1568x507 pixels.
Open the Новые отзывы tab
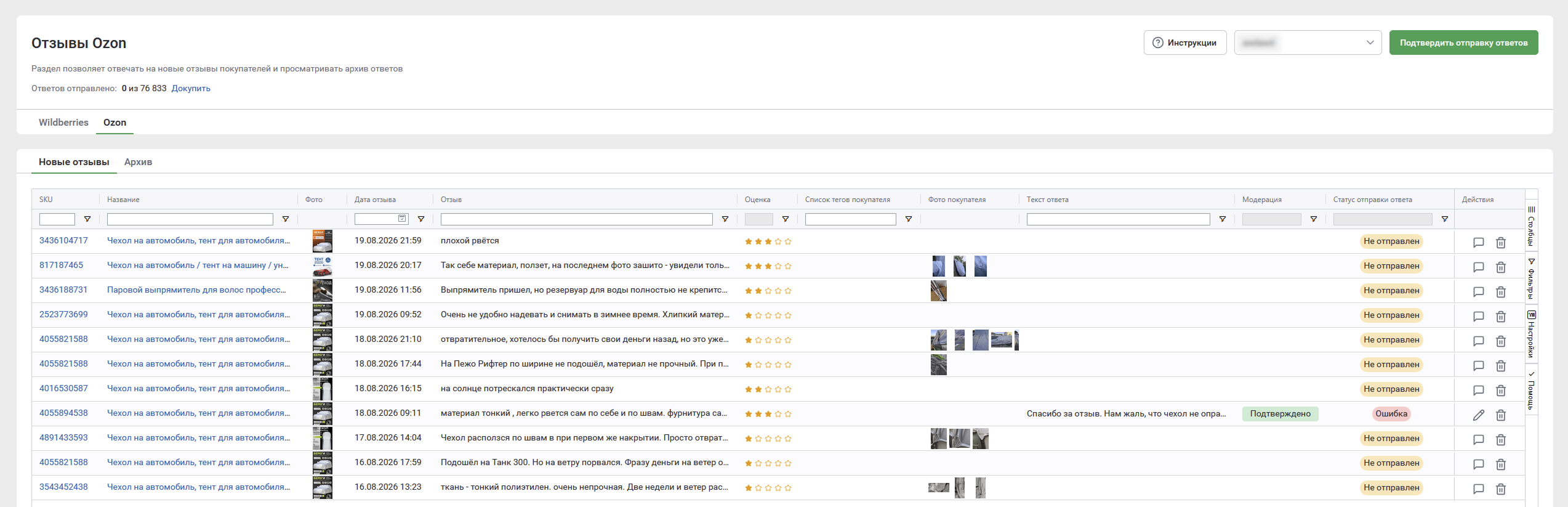[74, 162]
